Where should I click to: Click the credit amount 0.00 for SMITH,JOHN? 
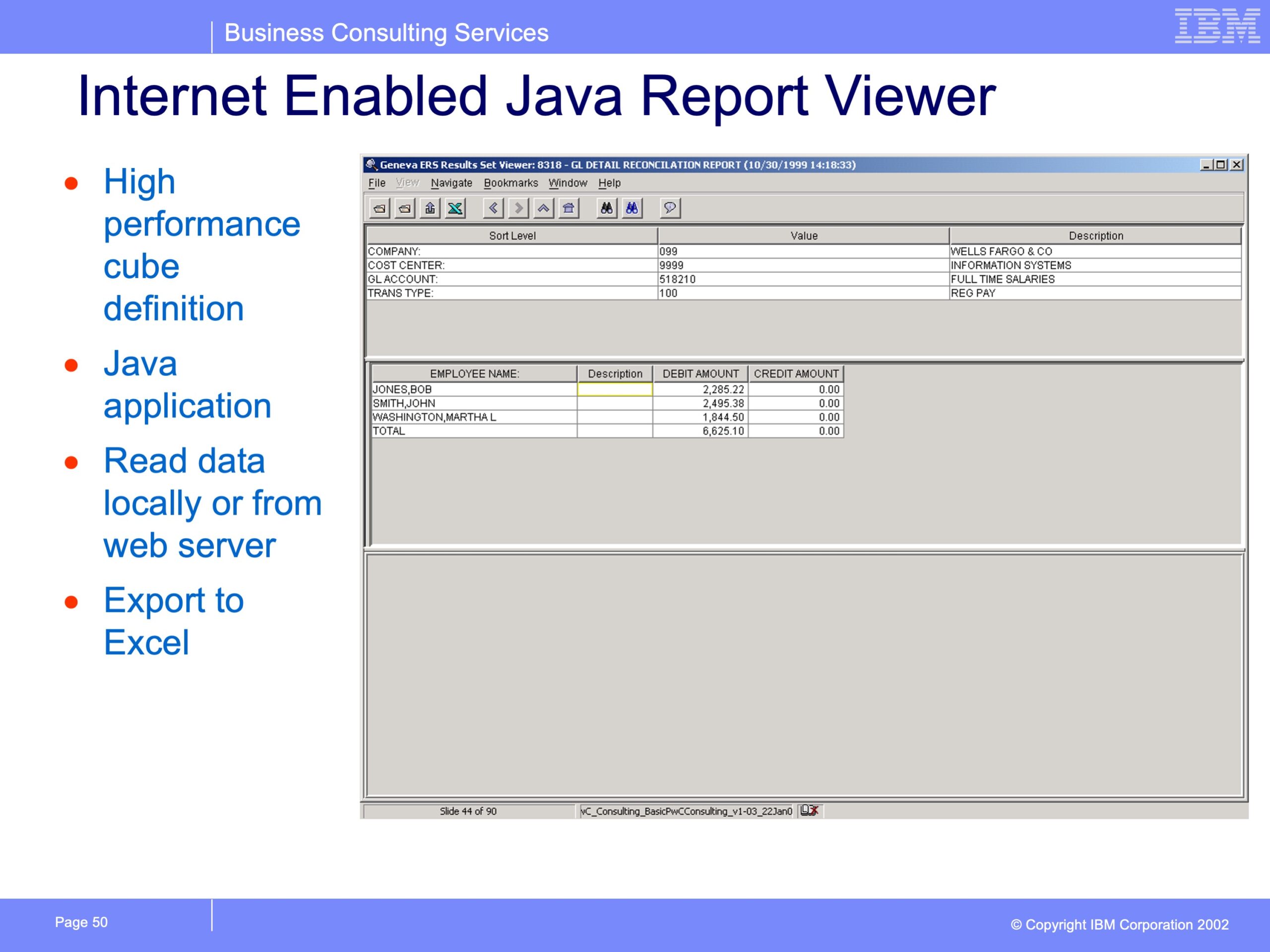tap(796, 404)
